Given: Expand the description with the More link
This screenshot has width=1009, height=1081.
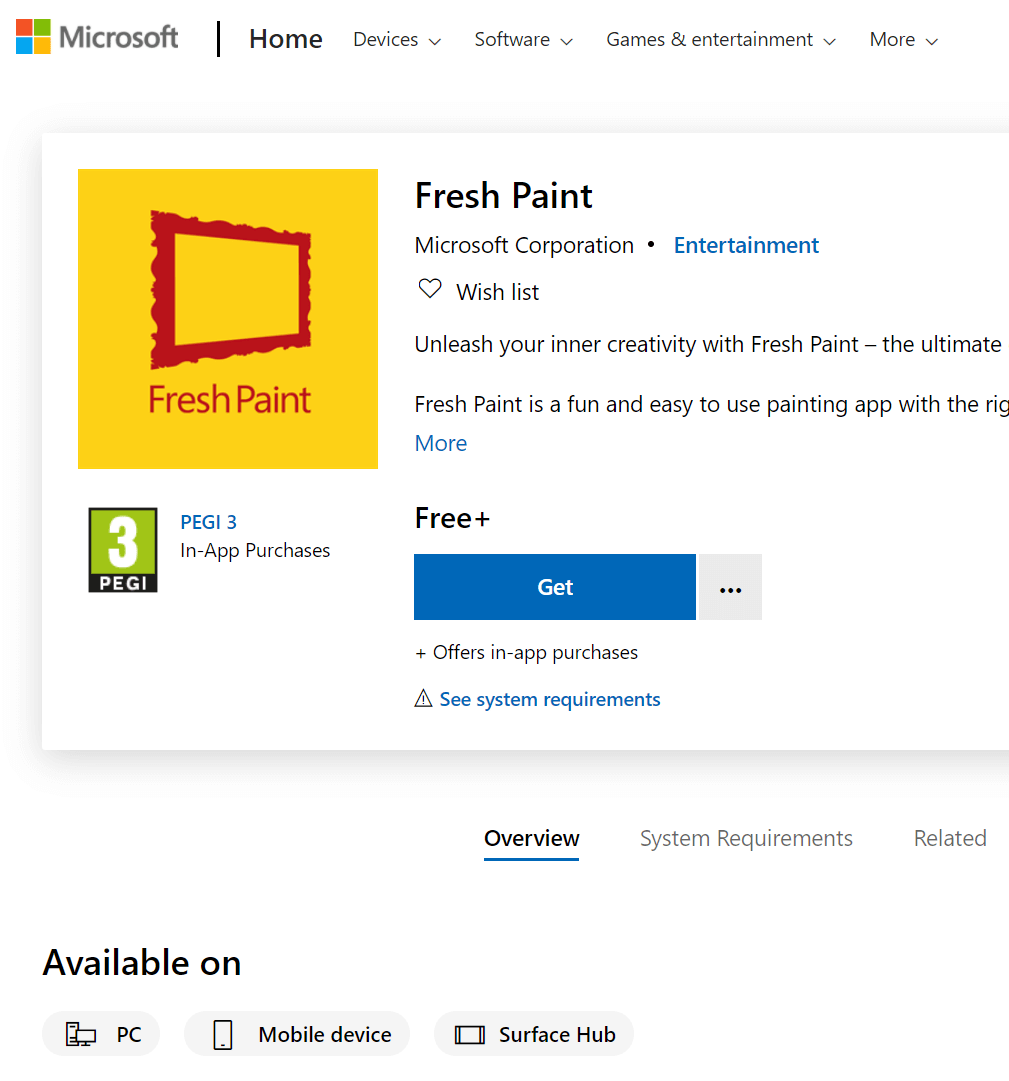Looking at the screenshot, I should (440, 443).
